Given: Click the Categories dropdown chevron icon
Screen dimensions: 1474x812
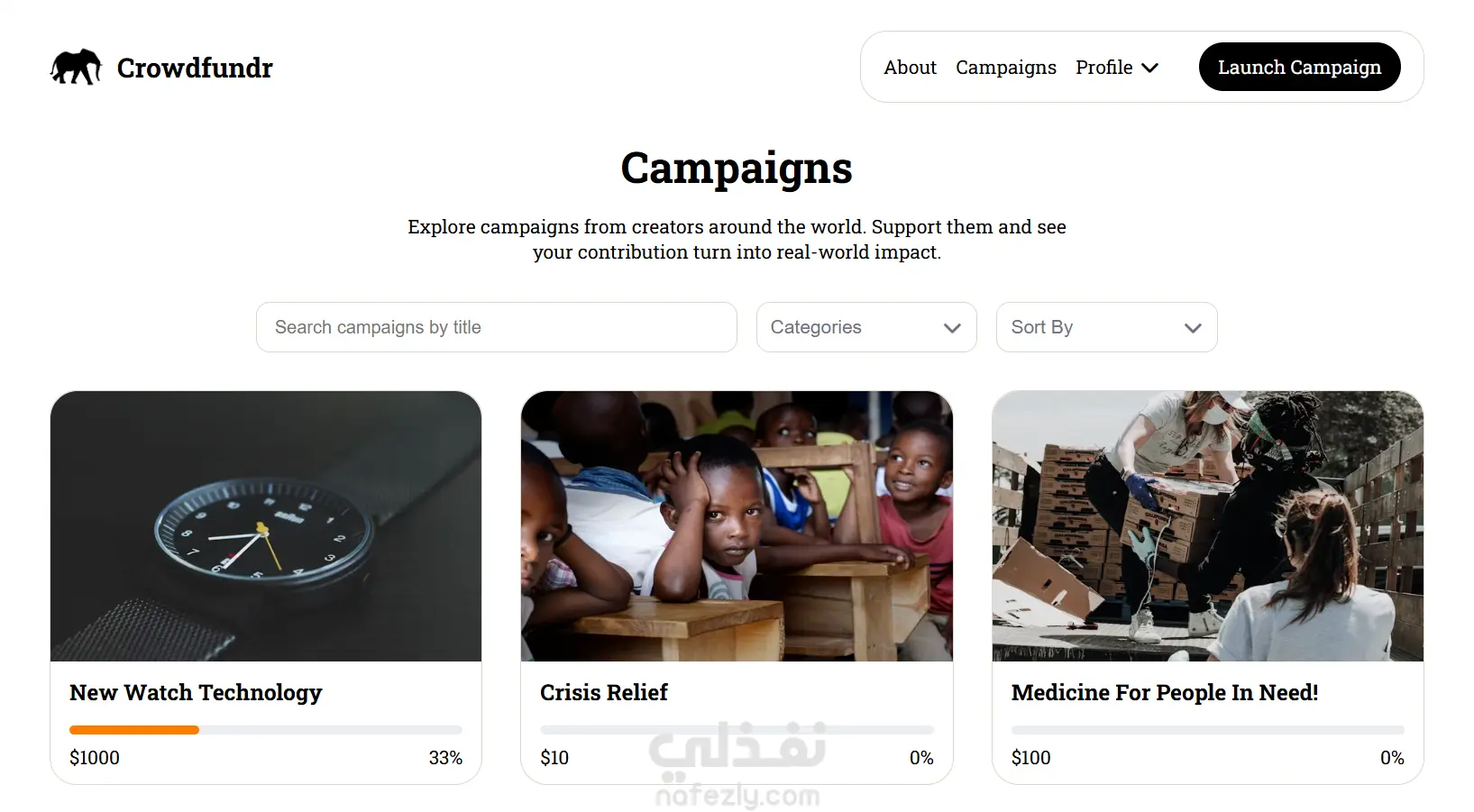Looking at the screenshot, I should click(952, 328).
